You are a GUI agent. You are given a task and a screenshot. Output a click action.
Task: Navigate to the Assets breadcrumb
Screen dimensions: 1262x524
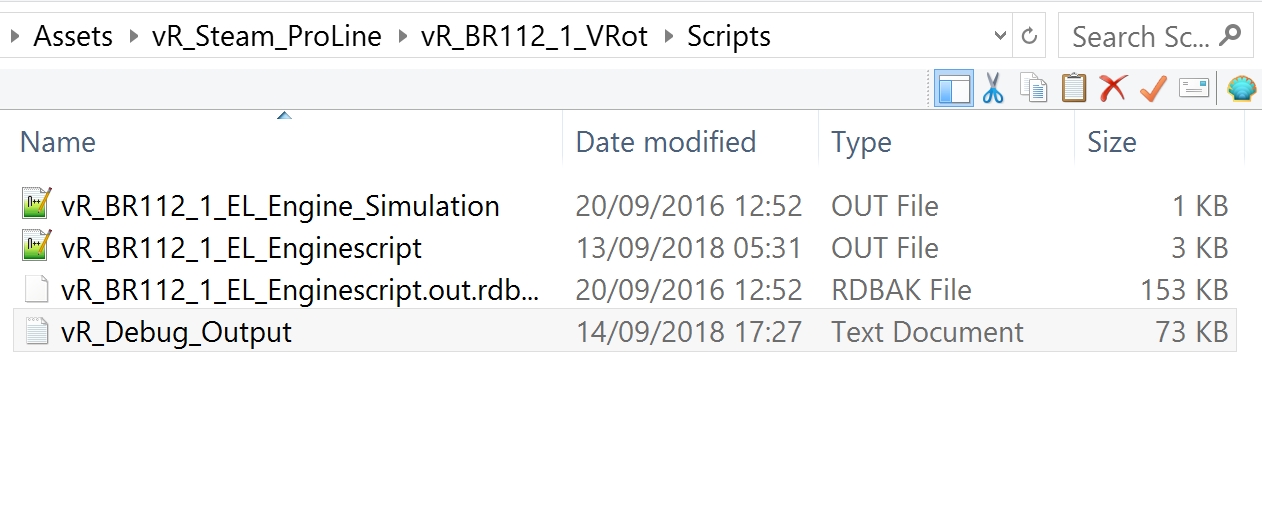point(73,37)
